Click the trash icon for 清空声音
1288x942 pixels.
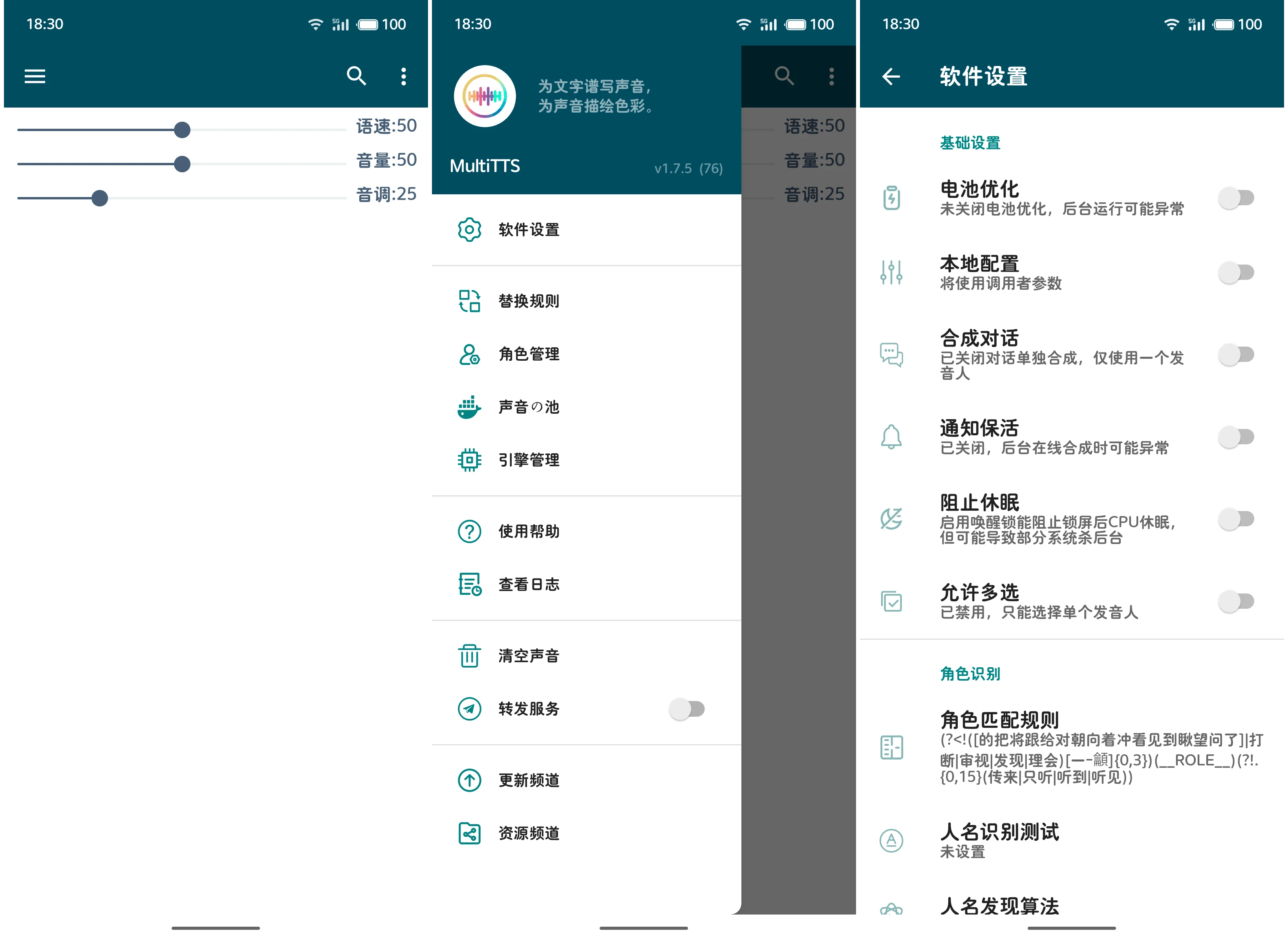click(470, 656)
